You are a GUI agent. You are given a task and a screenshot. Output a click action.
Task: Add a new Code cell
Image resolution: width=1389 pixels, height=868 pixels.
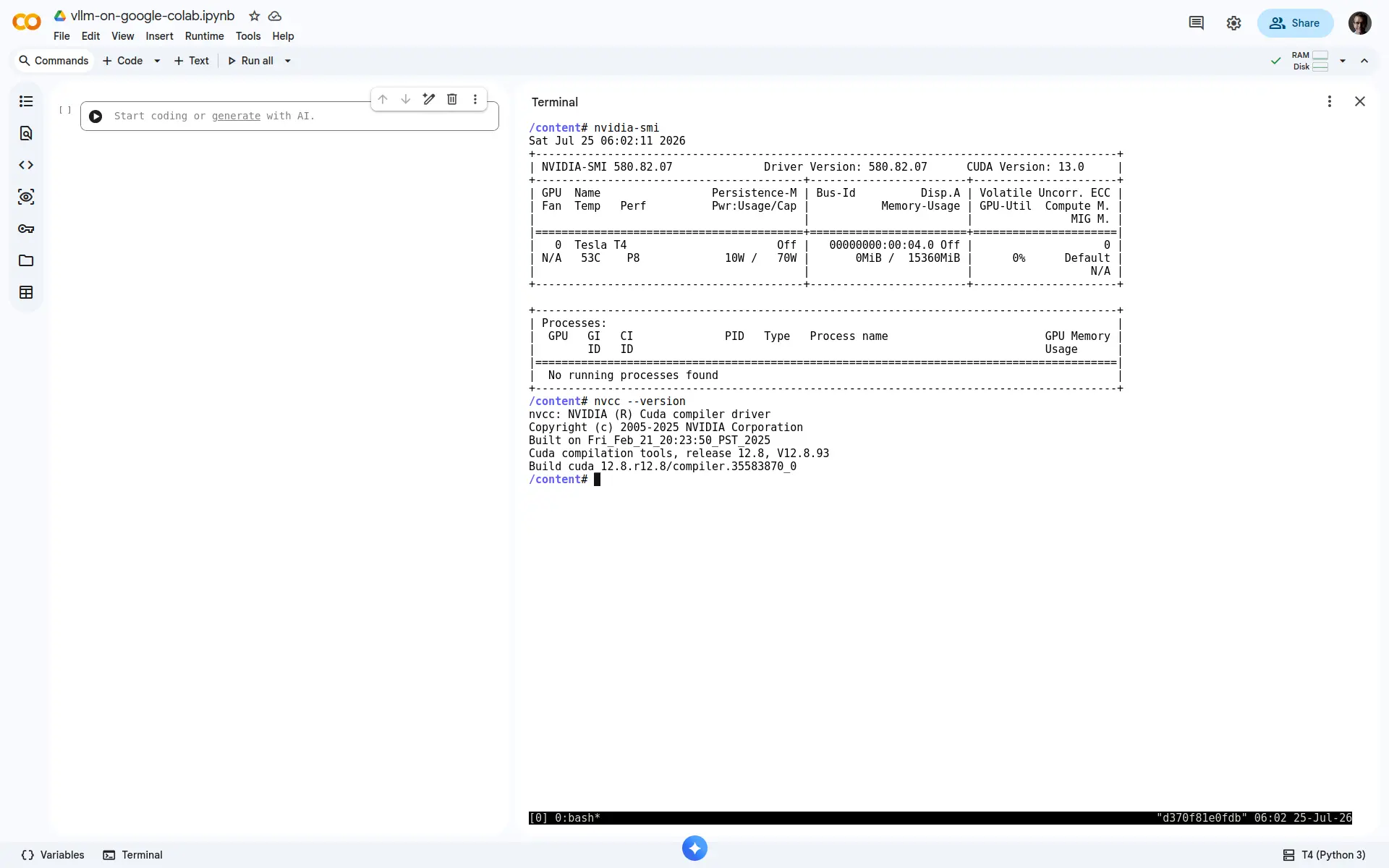(123, 61)
